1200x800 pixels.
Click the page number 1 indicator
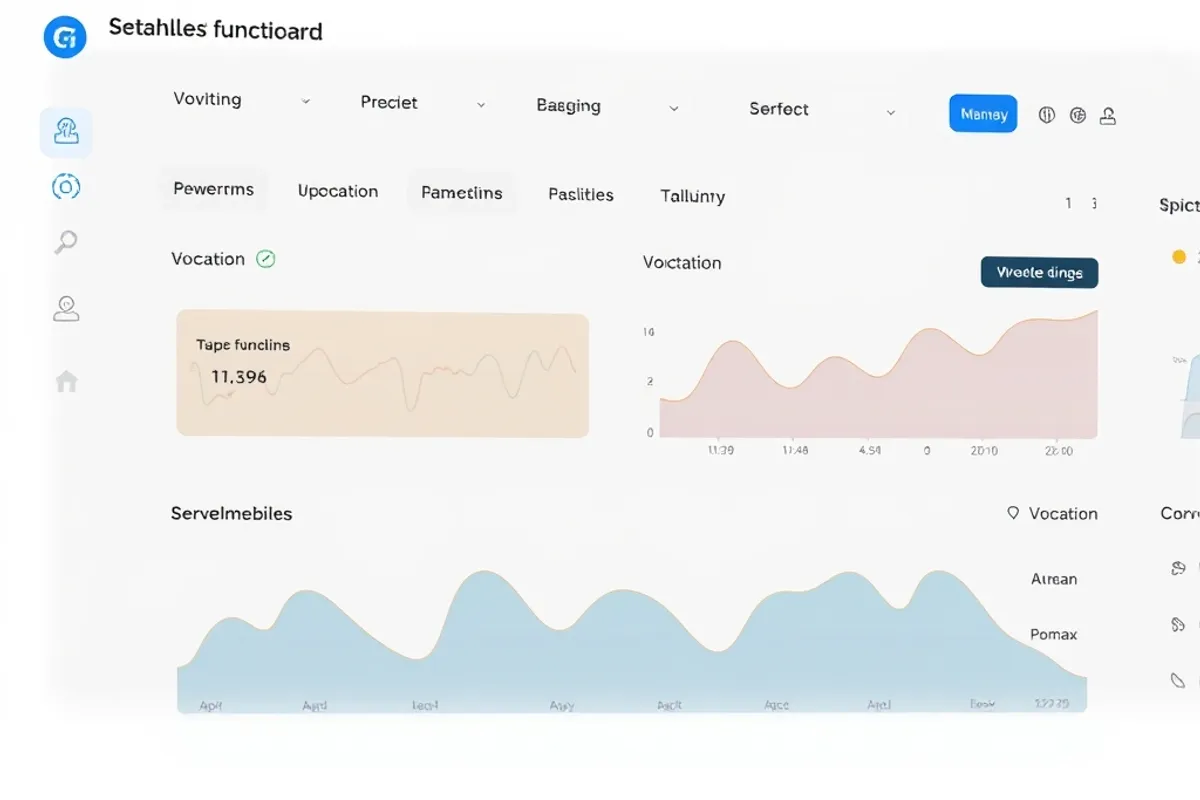(x=1069, y=203)
